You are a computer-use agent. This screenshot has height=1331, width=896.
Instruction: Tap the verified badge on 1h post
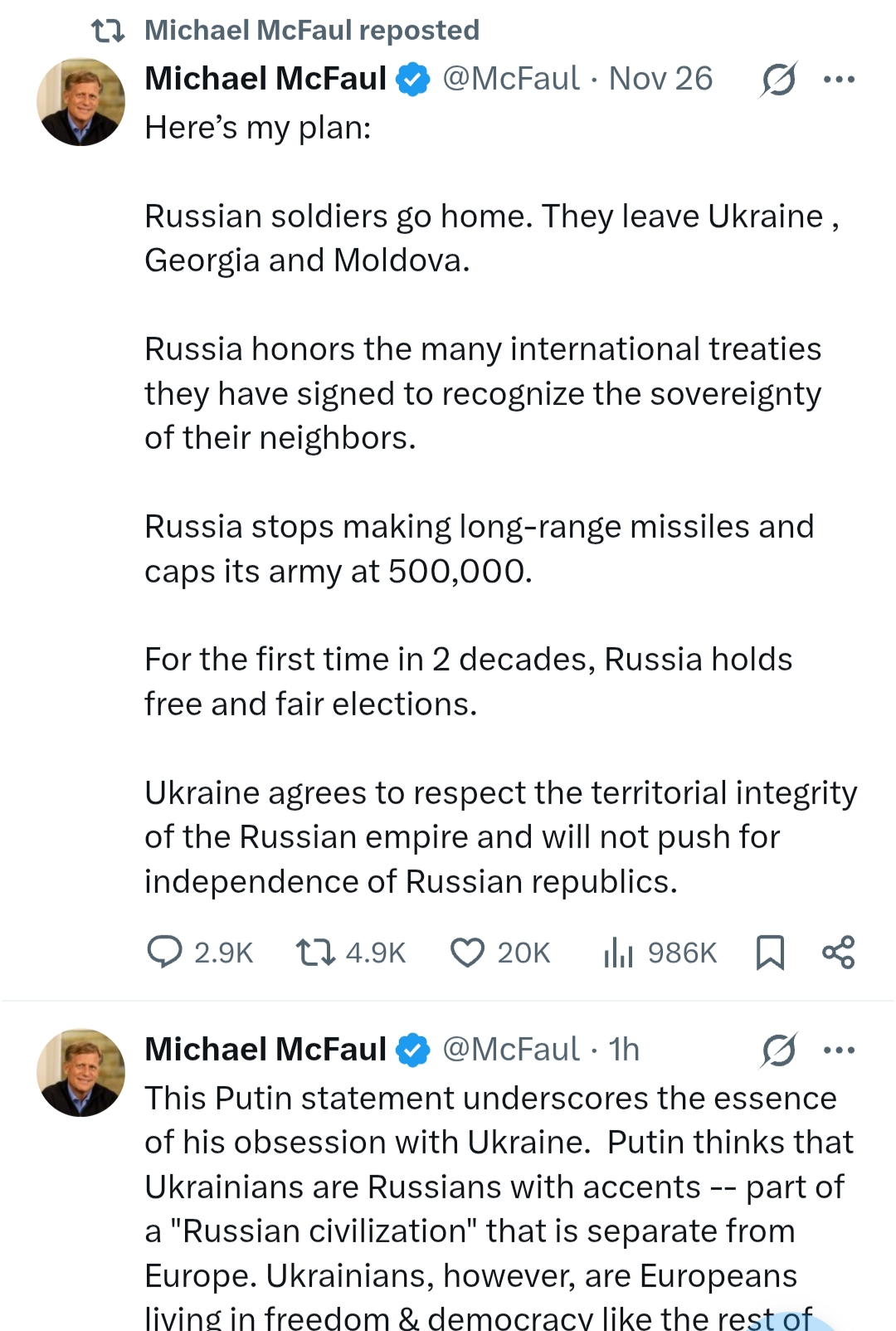(412, 1051)
